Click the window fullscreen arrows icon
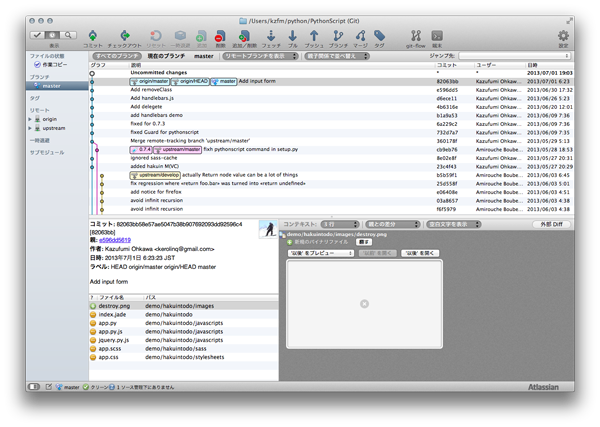Viewport: 600px width, 427px height. [x=569, y=21]
